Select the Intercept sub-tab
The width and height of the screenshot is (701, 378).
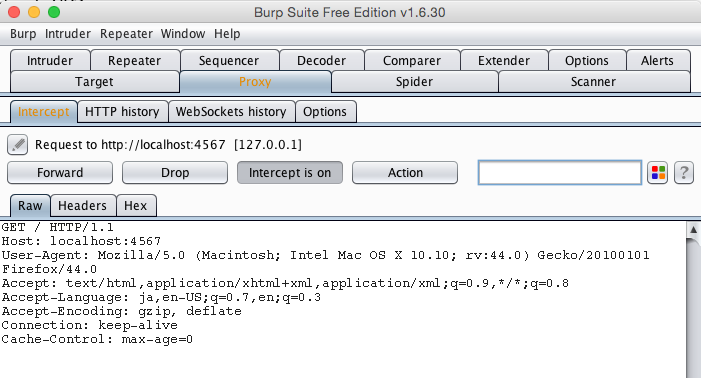pyautogui.click(x=43, y=112)
